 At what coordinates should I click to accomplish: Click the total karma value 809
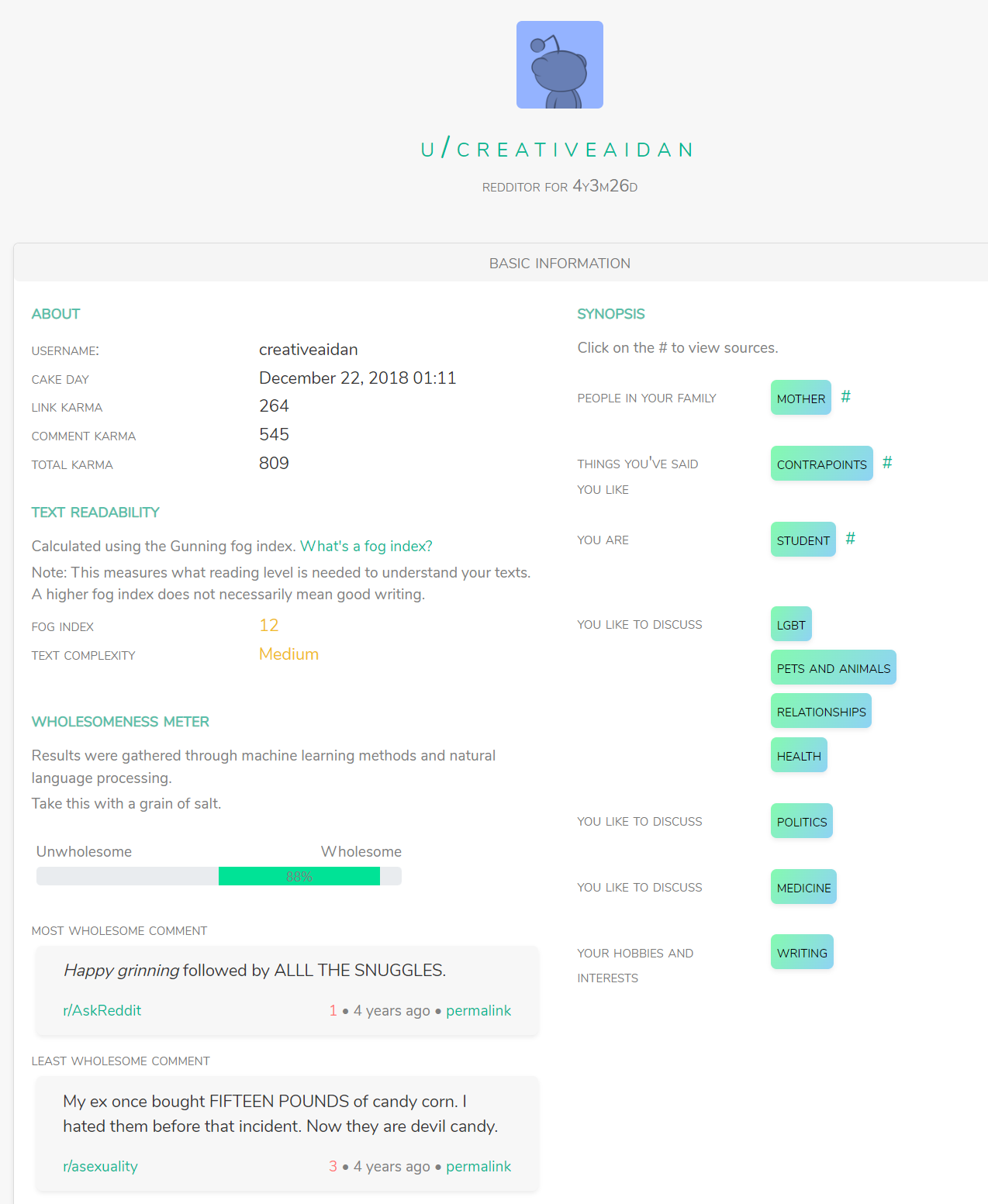(274, 464)
